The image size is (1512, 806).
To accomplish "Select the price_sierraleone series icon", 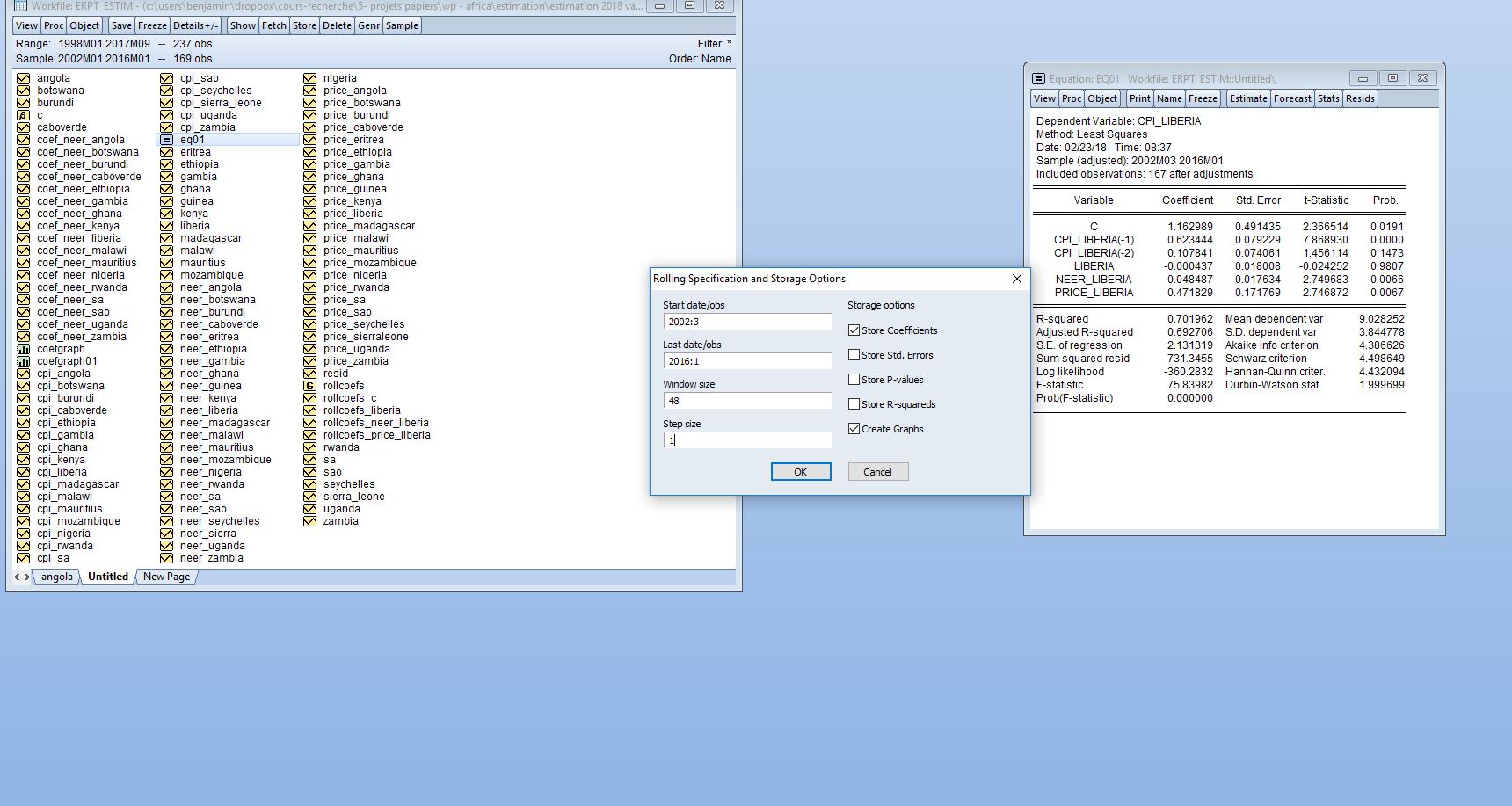I will pyautogui.click(x=309, y=337).
